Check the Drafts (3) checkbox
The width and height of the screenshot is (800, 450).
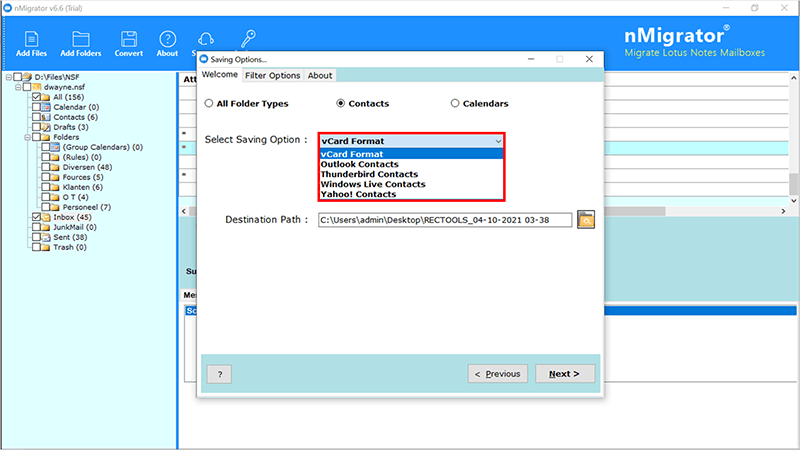pos(37,127)
